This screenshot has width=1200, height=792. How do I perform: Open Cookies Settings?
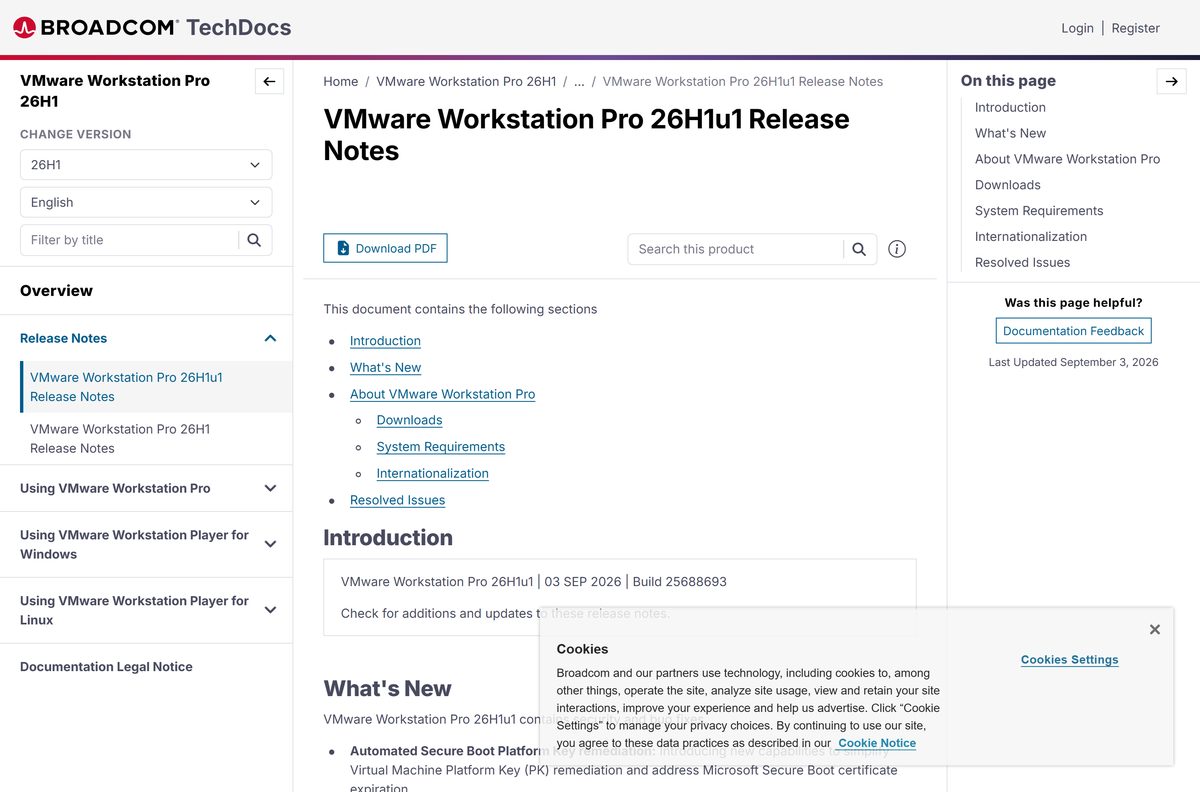[x=1069, y=660]
